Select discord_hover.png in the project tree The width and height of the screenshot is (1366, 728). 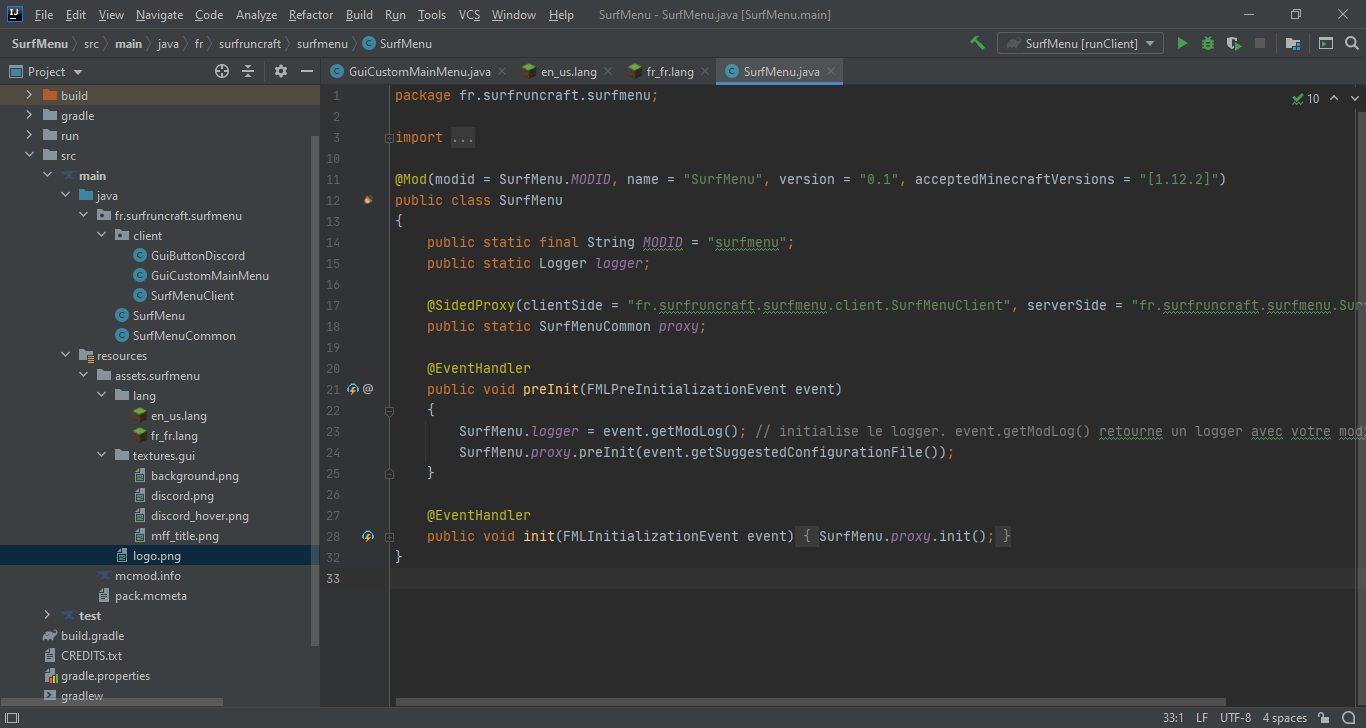[x=199, y=516]
